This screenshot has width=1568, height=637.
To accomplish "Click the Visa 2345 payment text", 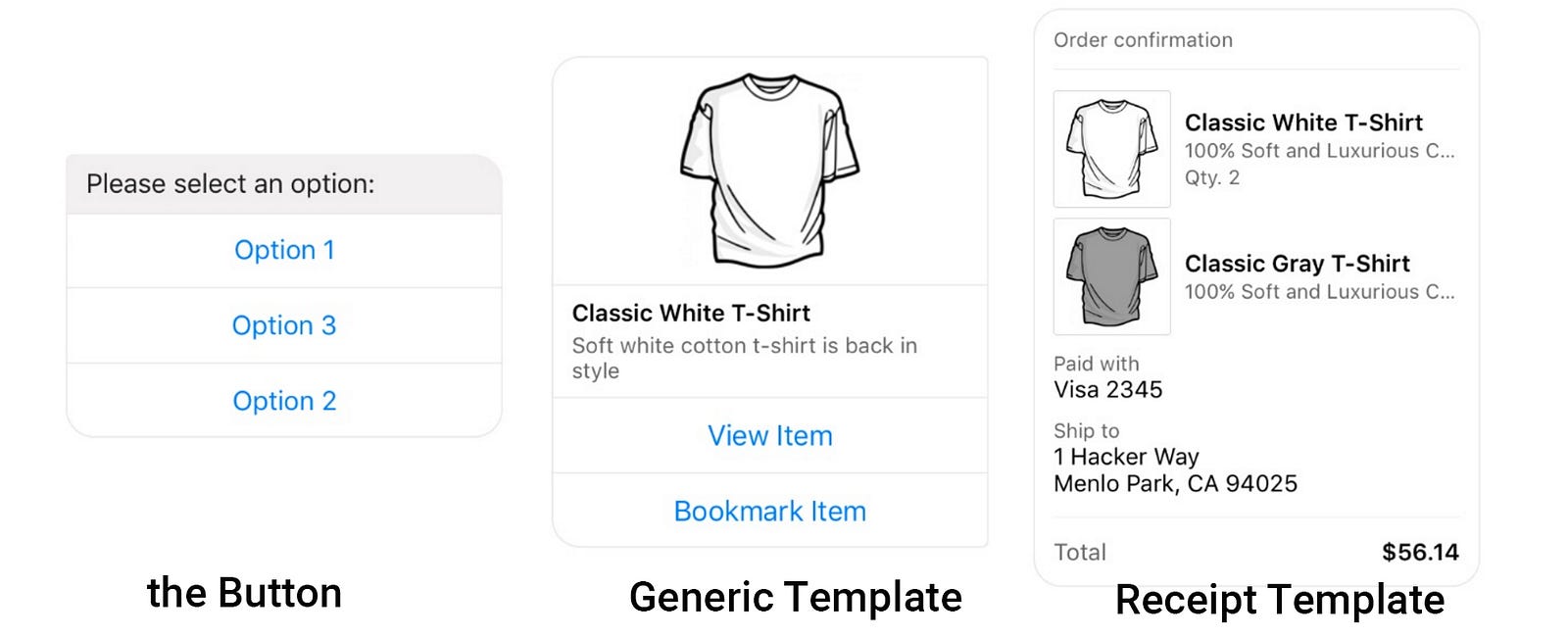I will 1107,390.
